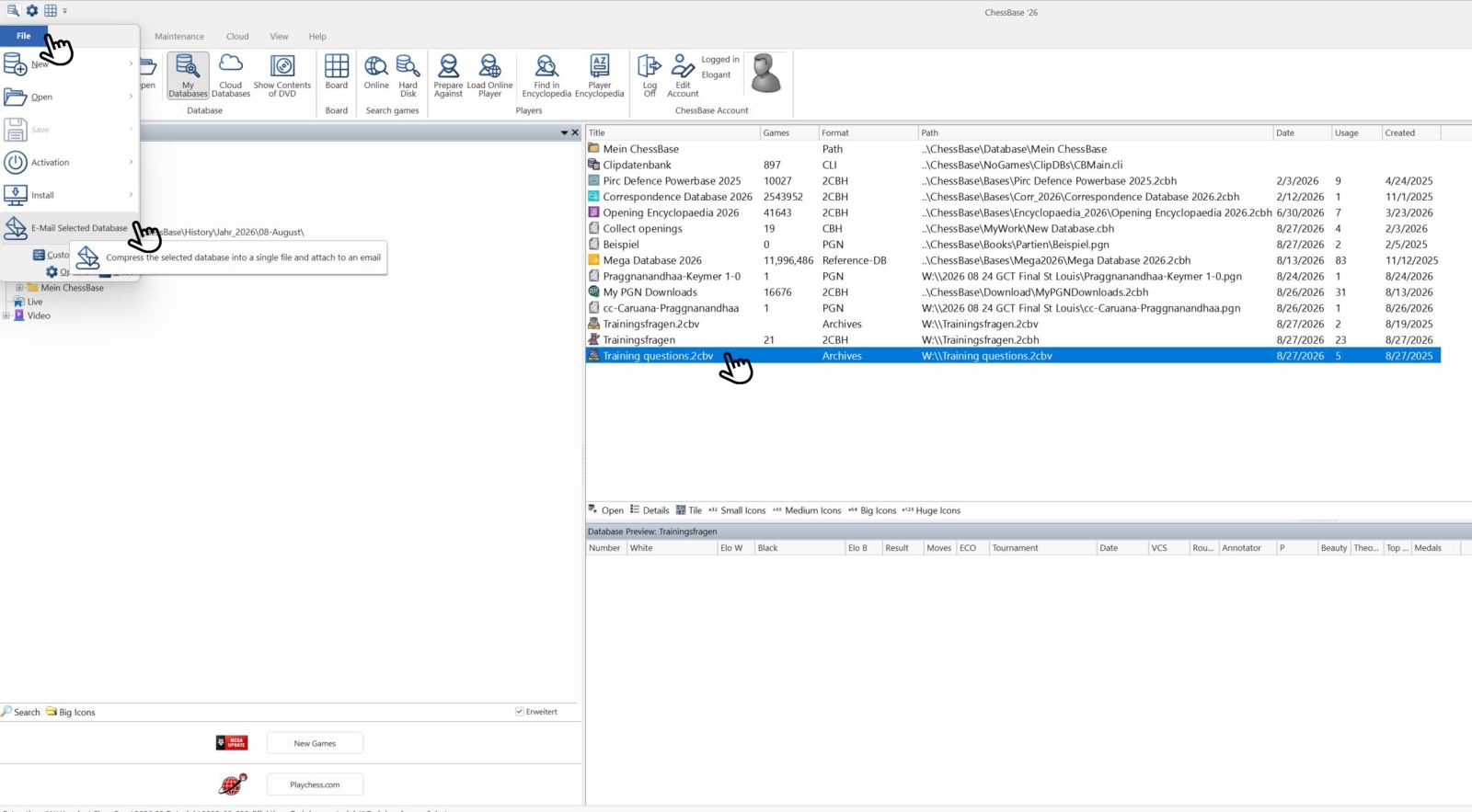Choose Activation in the File menu
Image resolution: width=1472 pixels, height=812 pixels.
[x=69, y=163]
